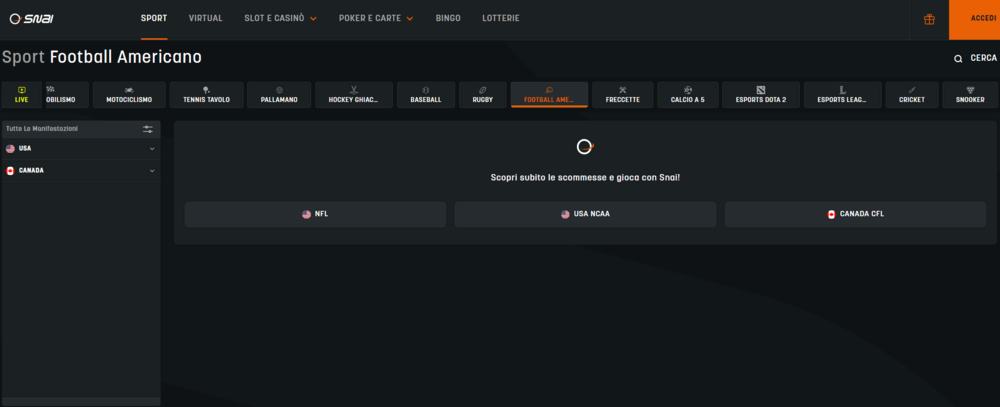This screenshot has width=1000, height=407.
Task: Open the Poker e Carte dropdown
Action: [x=376, y=18]
